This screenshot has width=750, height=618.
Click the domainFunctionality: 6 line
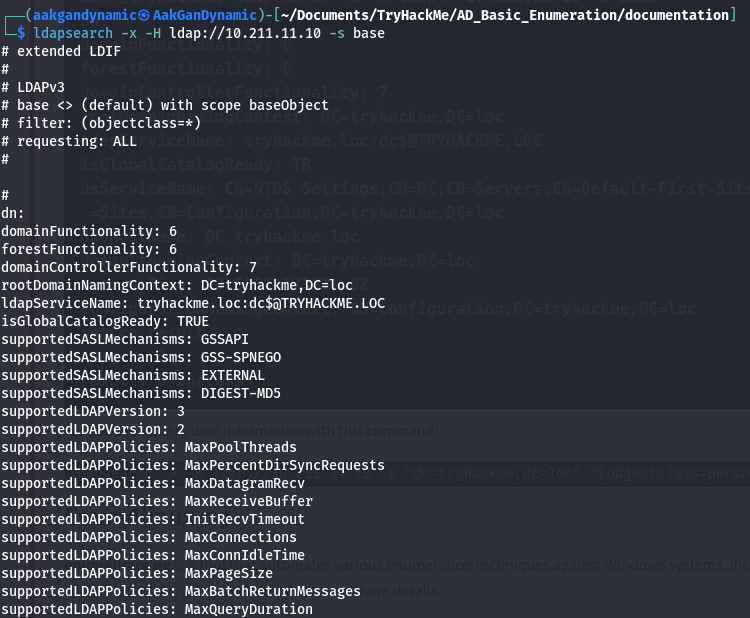89,231
